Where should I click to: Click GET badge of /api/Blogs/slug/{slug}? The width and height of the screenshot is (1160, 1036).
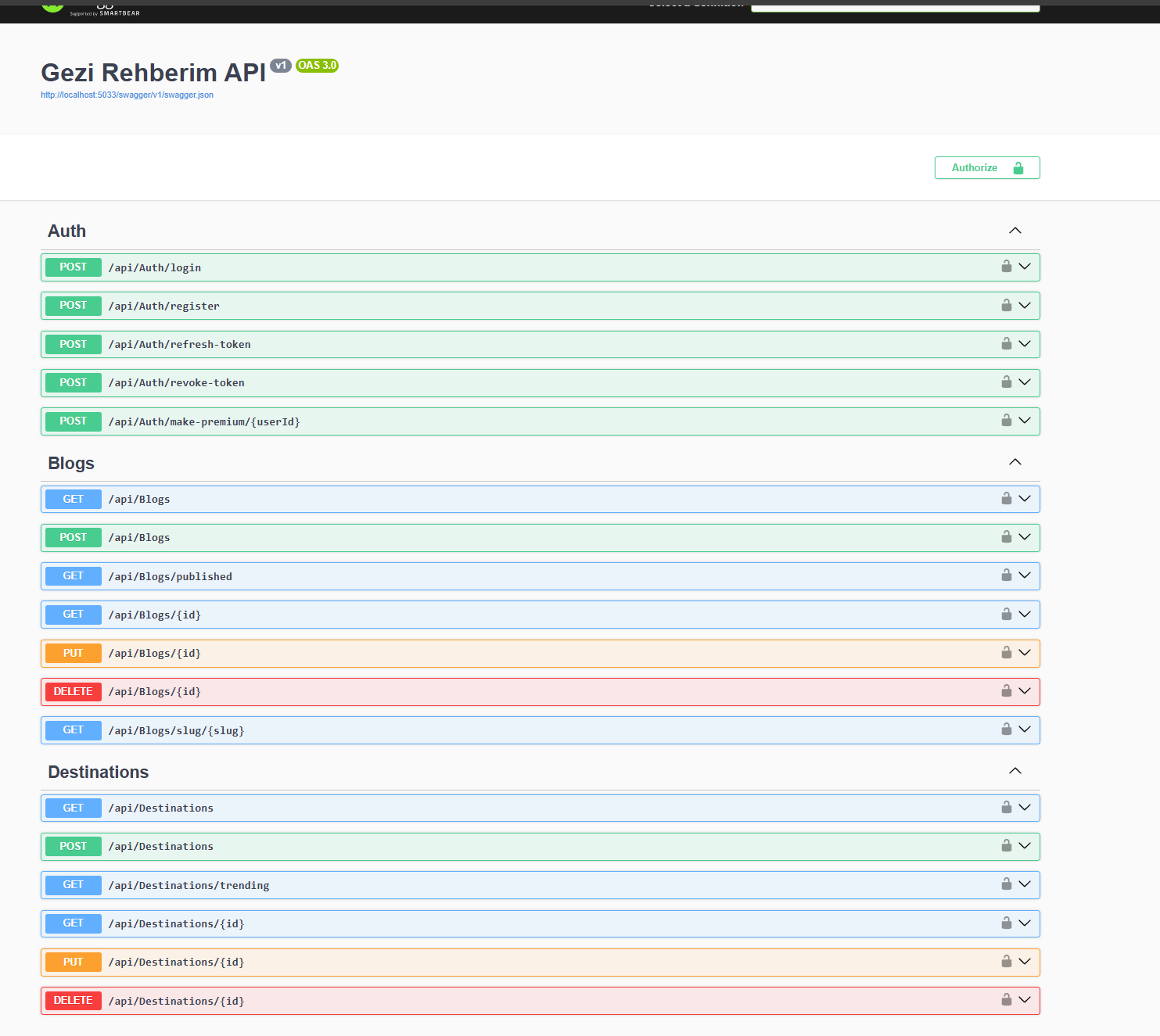point(74,730)
